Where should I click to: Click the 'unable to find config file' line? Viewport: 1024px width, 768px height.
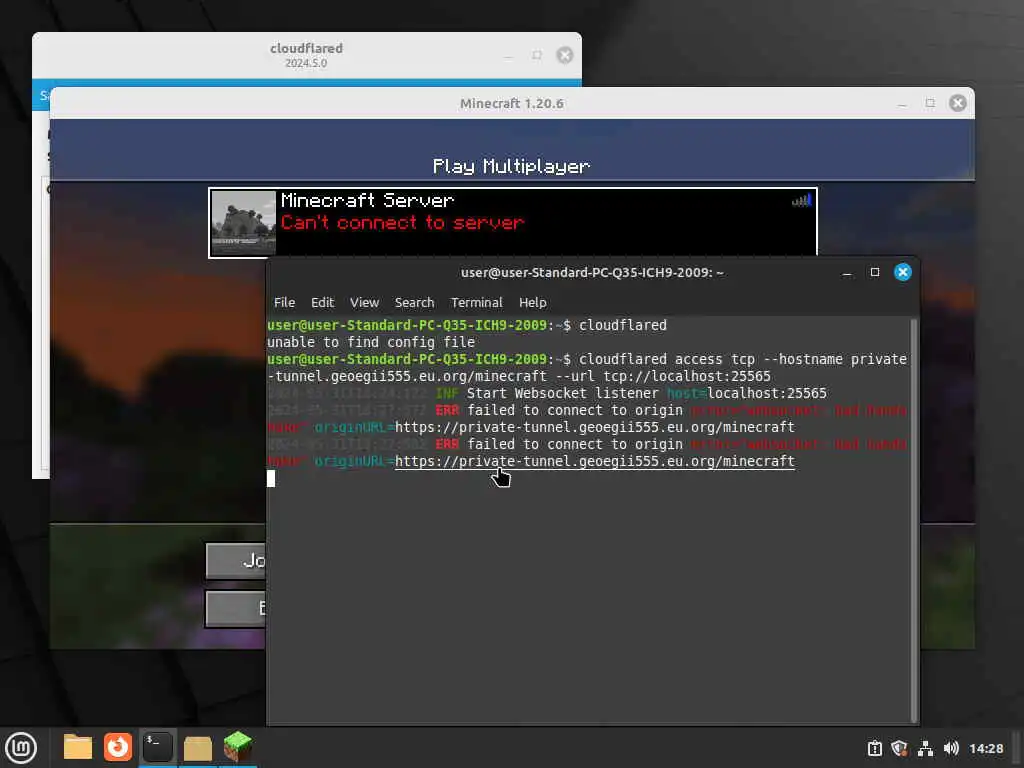pos(371,342)
